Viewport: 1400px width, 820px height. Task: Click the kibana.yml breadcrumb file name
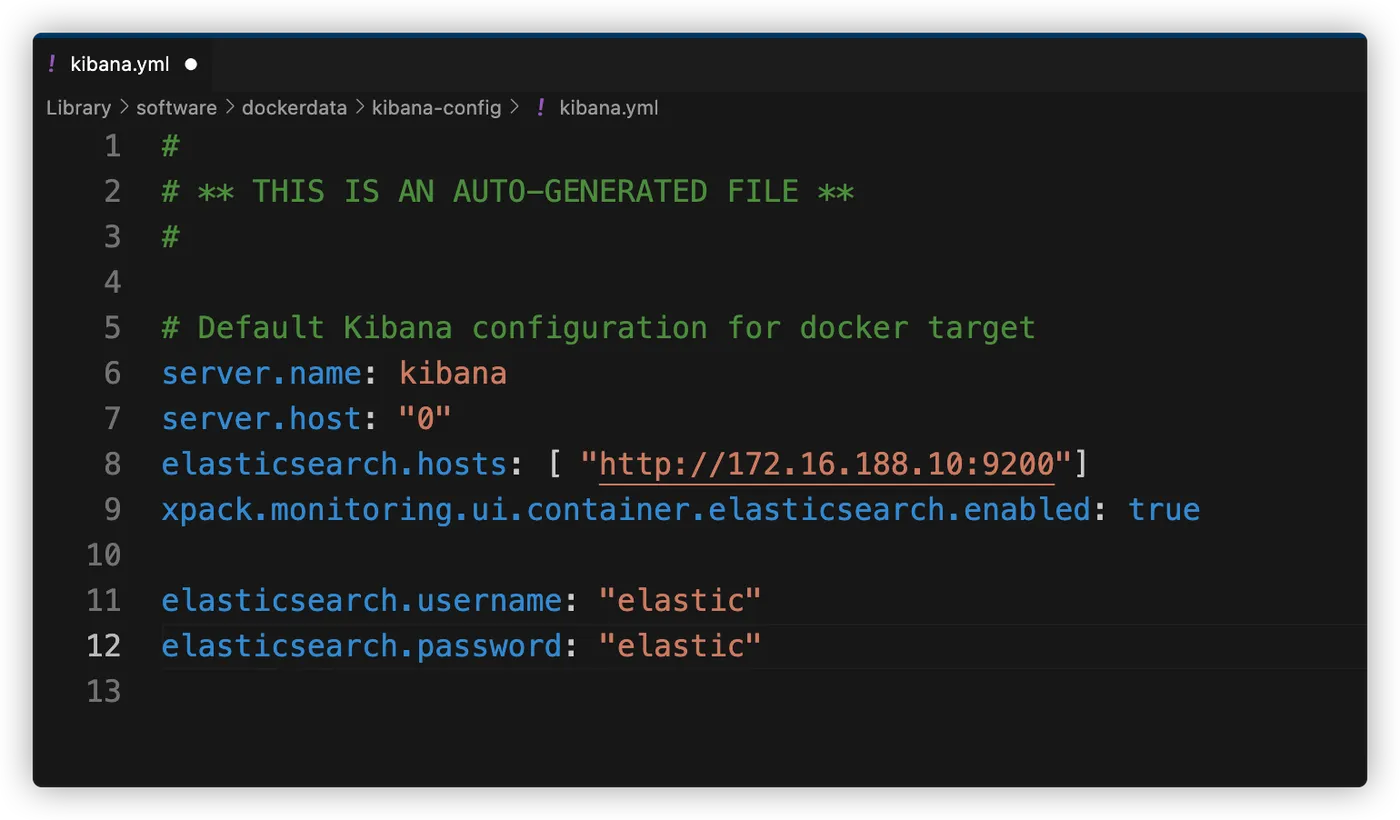click(609, 108)
